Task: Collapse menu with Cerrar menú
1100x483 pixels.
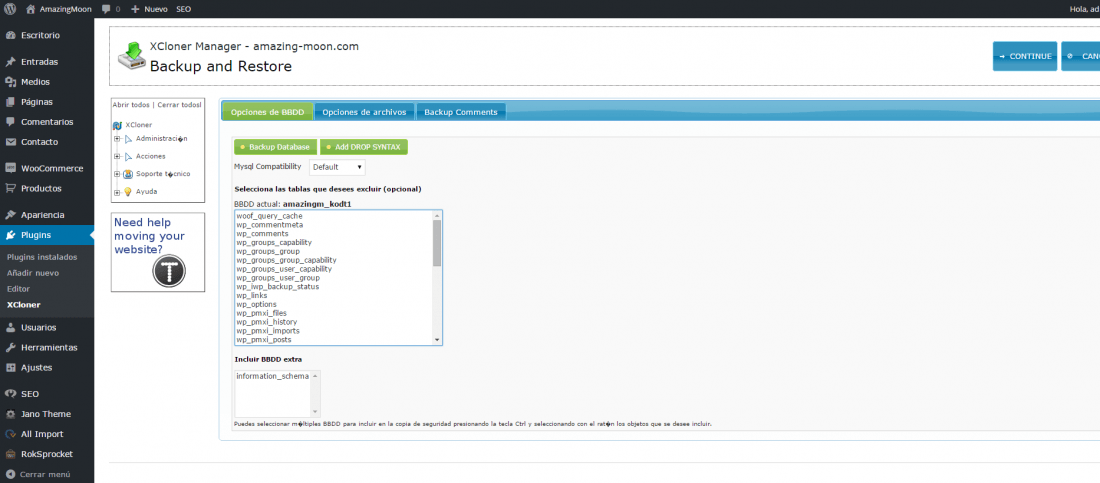Action: tap(47, 474)
